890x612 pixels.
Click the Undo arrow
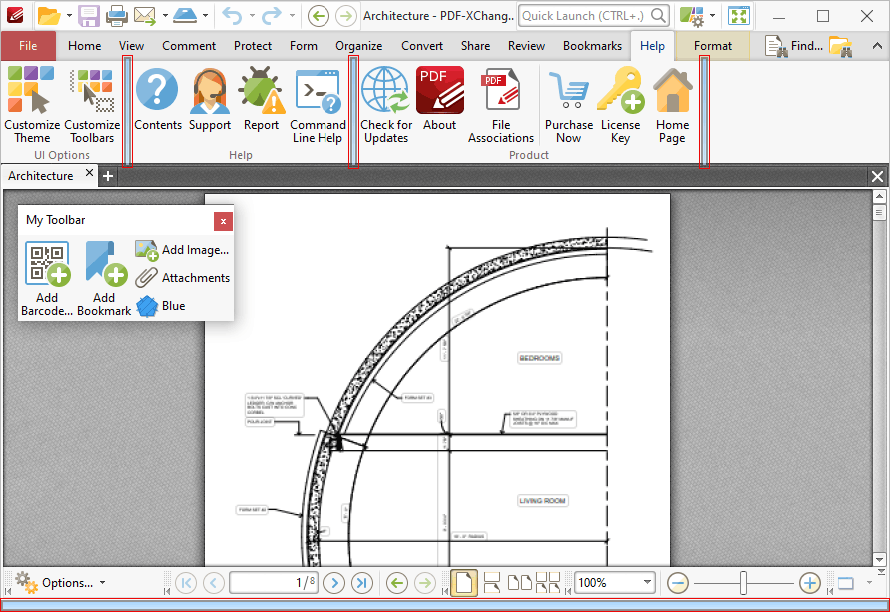[232, 16]
